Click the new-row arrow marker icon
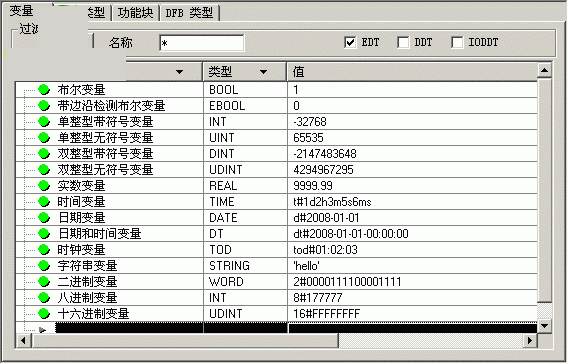The image size is (568, 364). 43,329
